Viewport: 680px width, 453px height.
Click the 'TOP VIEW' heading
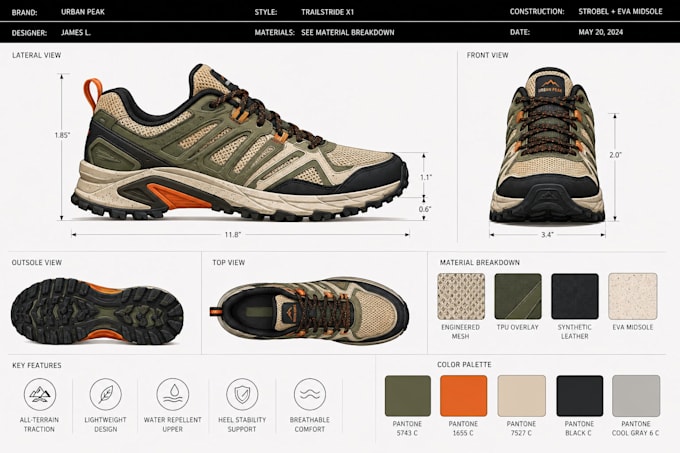point(229,262)
